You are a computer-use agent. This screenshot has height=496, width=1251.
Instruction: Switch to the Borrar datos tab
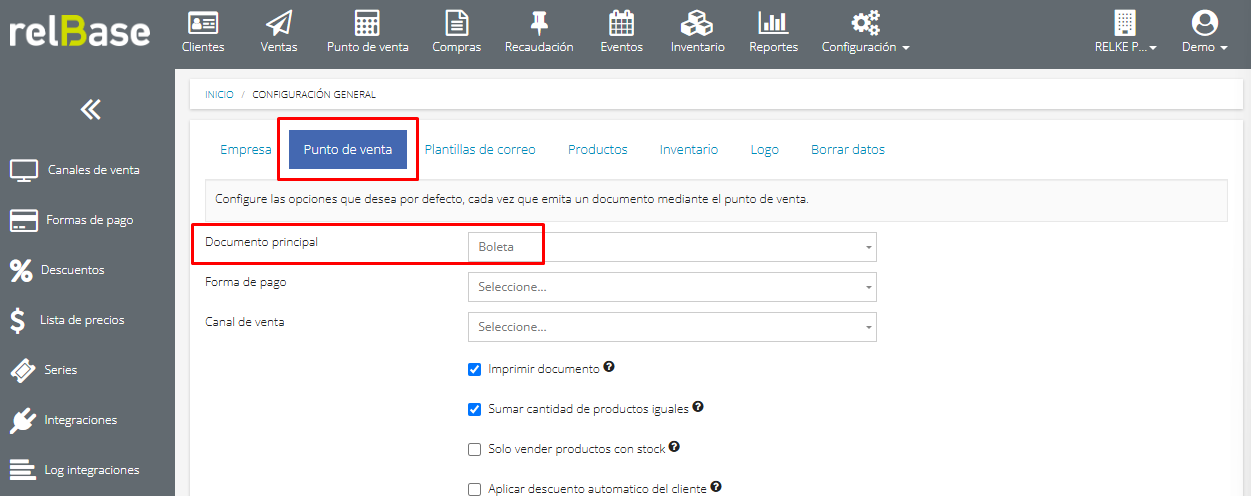847,150
